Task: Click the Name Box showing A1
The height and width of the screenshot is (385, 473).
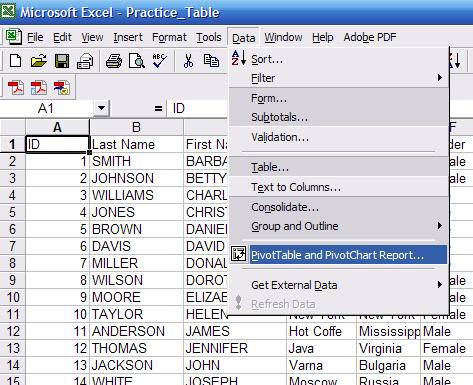Action: (x=47, y=108)
